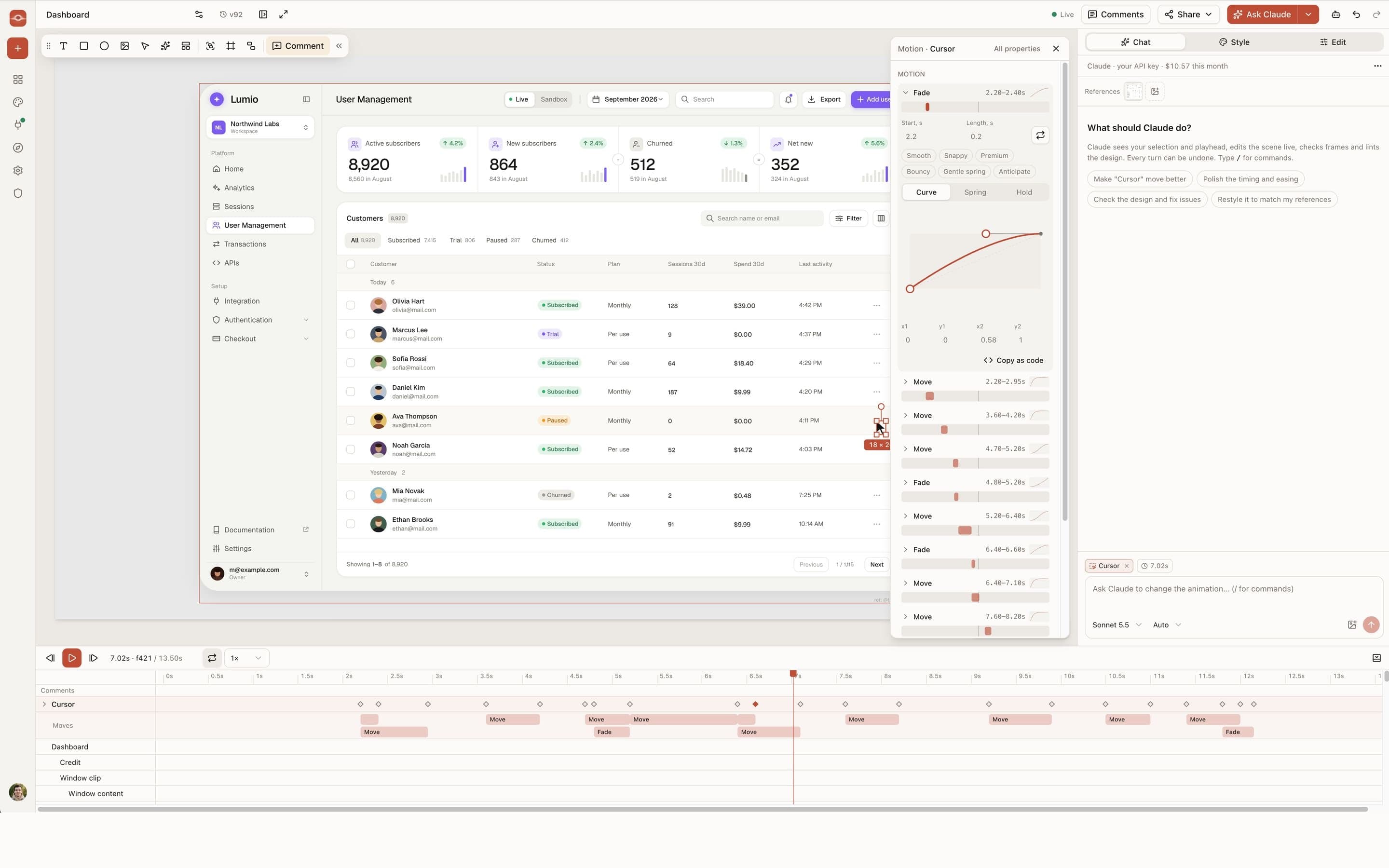
Task: Toggle timeline loop playback button
Action: tap(212, 658)
